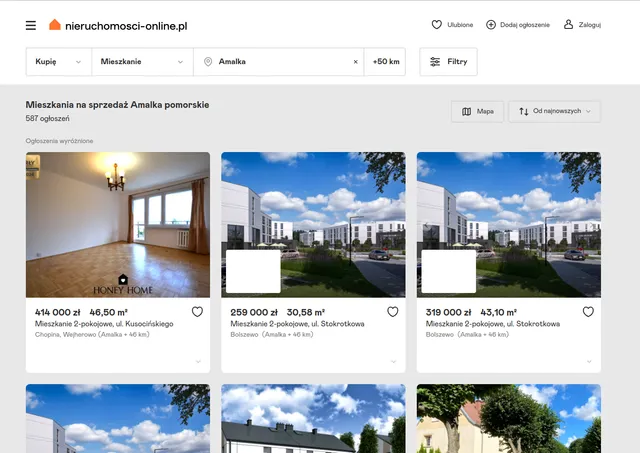Show listings on Mapa

click(x=477, y=111)
